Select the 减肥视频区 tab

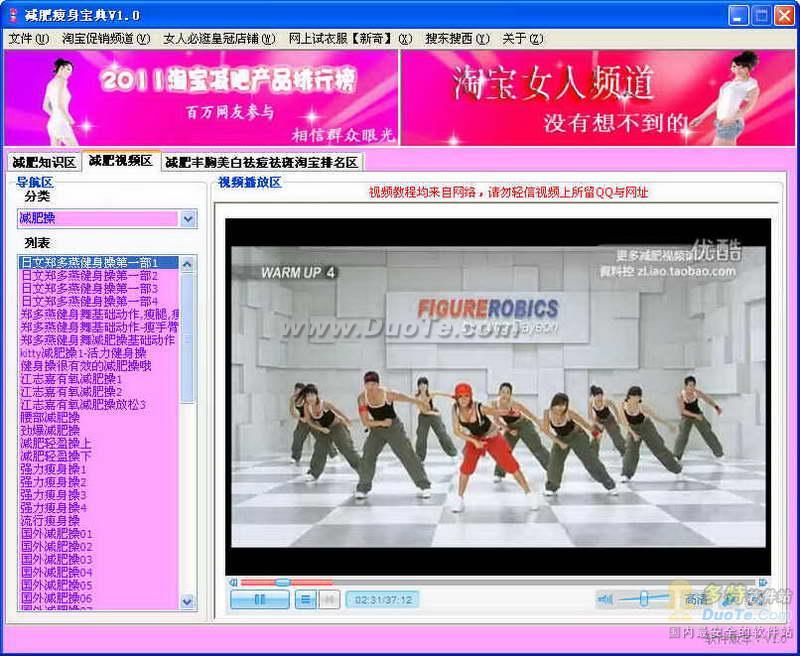(x=121, y=161)
